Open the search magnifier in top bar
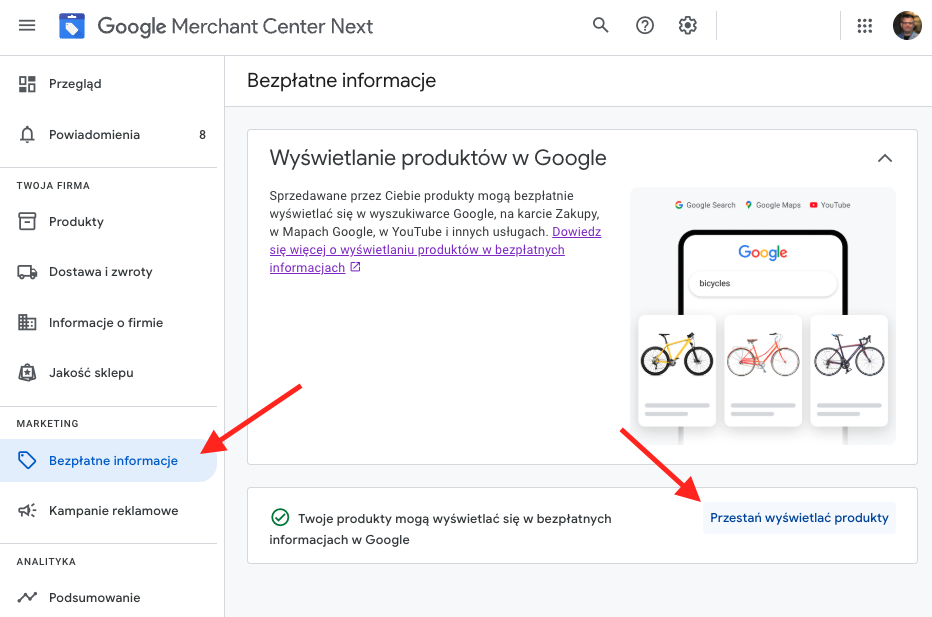932x617 pixels. coord(600,25)
